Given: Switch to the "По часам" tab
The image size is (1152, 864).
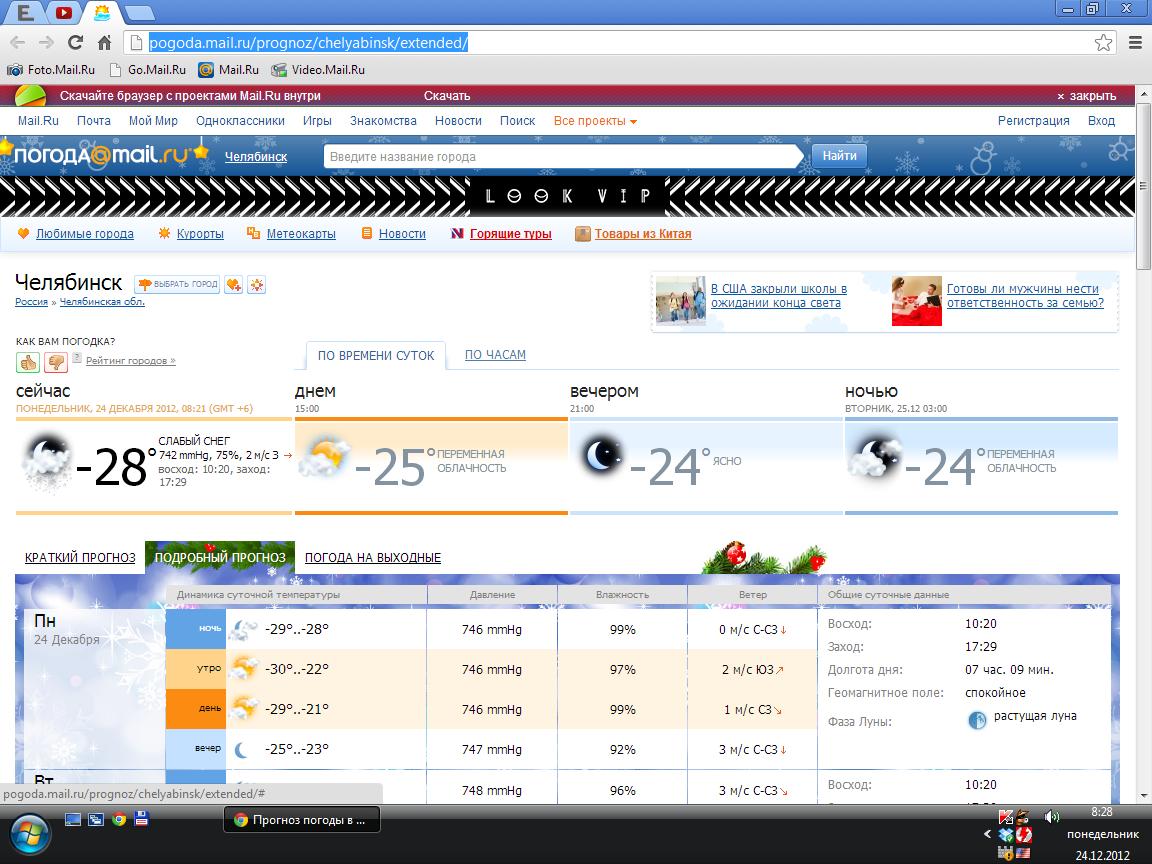Looking at the screenshot, I should 495,355.
